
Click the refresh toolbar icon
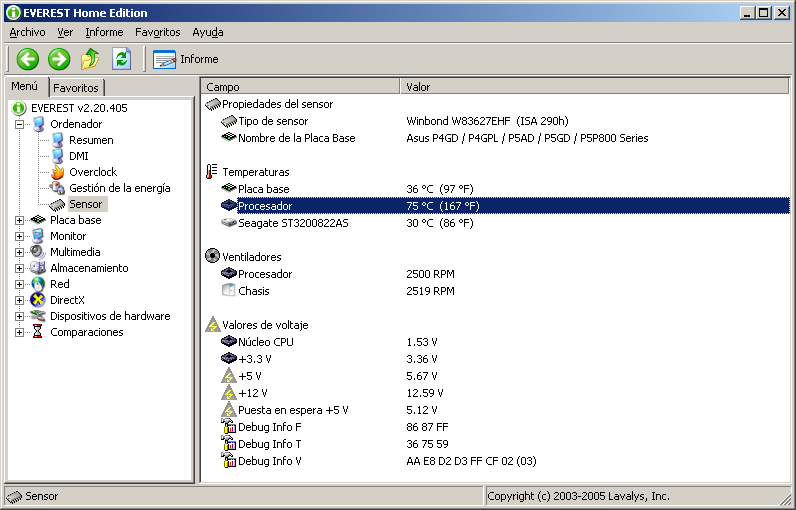coord(121,59)
